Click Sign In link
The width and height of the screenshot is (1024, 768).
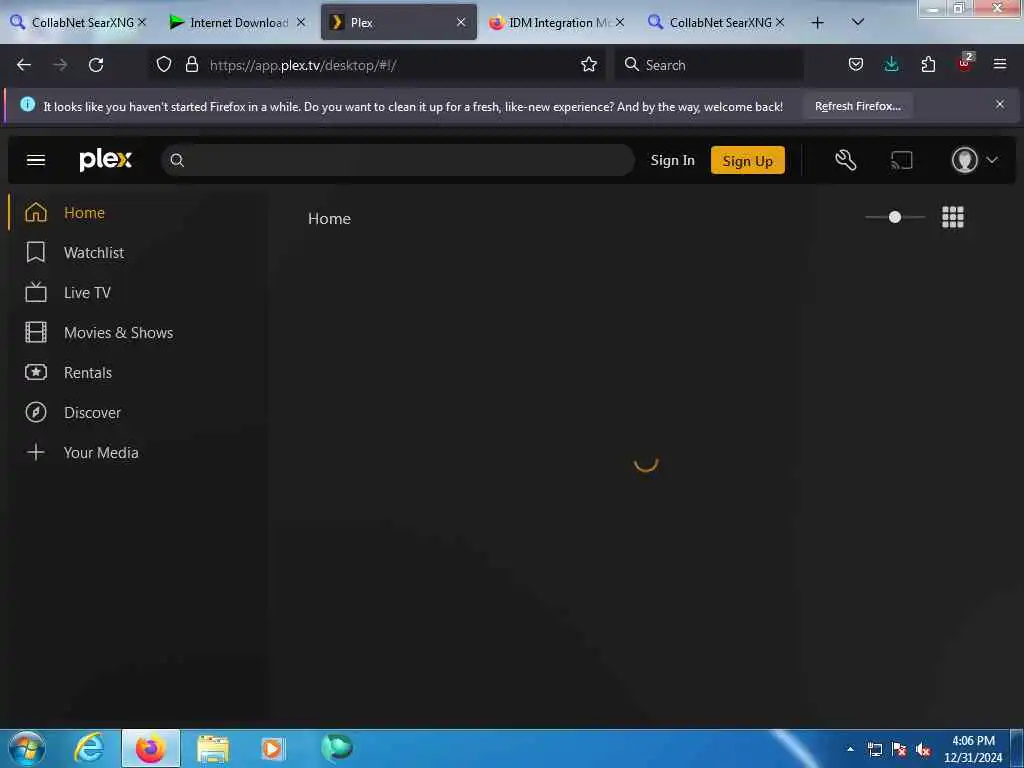coord(673,160)
